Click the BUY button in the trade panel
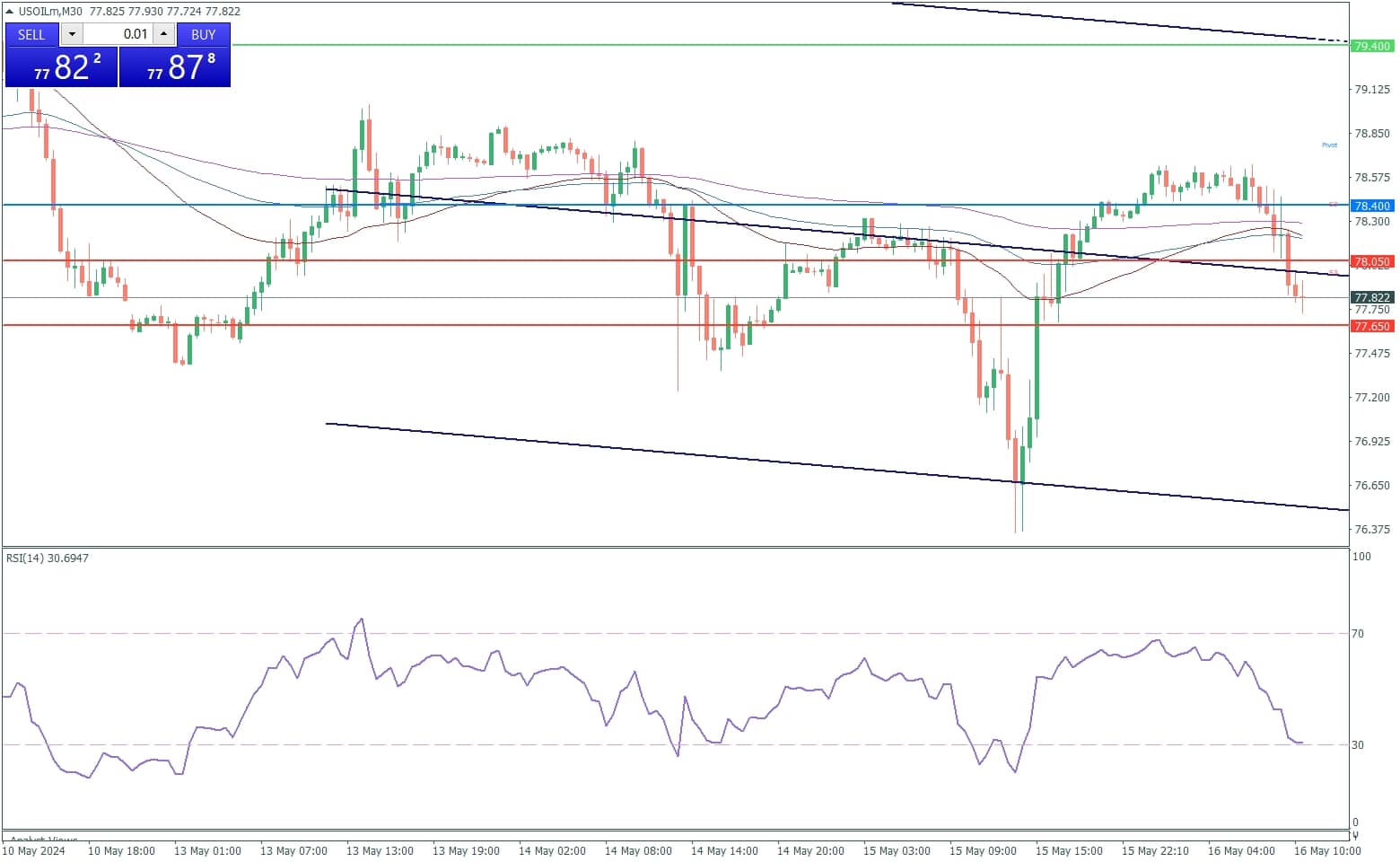This screenshot has width=1400, height=862. click(x=204, y=34)
